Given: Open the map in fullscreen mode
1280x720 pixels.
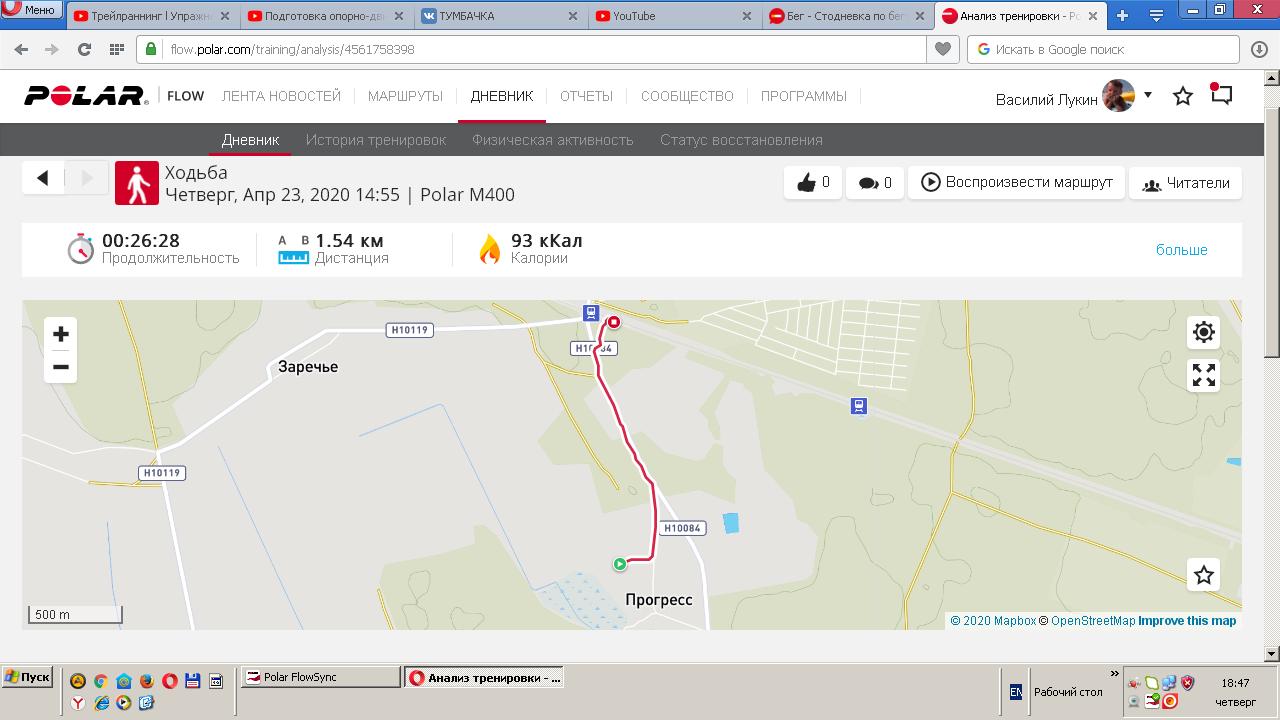Looking at the screenshot, I should pos(1204,375).
